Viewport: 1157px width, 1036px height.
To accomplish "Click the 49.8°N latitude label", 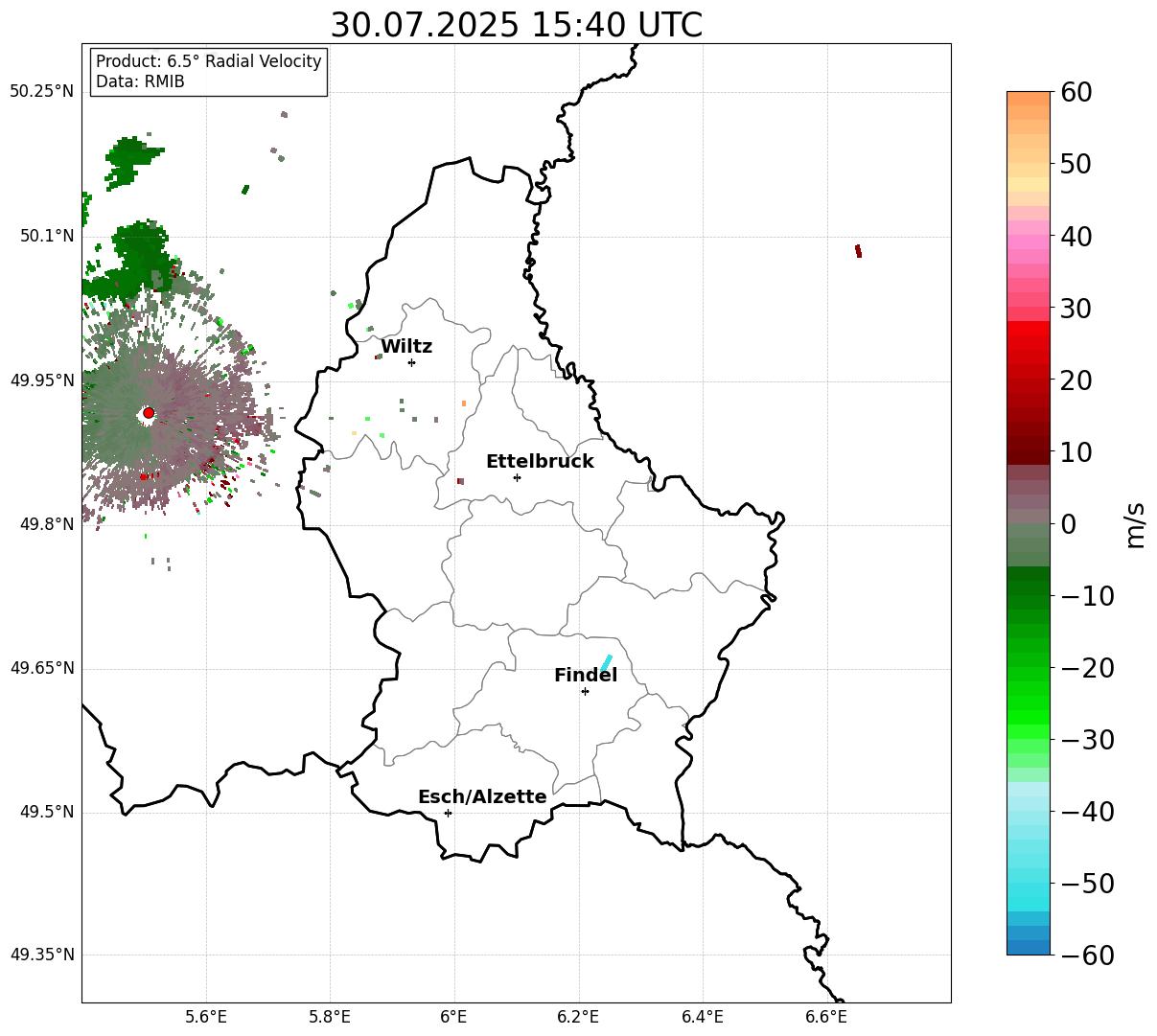I will (47, 524).
